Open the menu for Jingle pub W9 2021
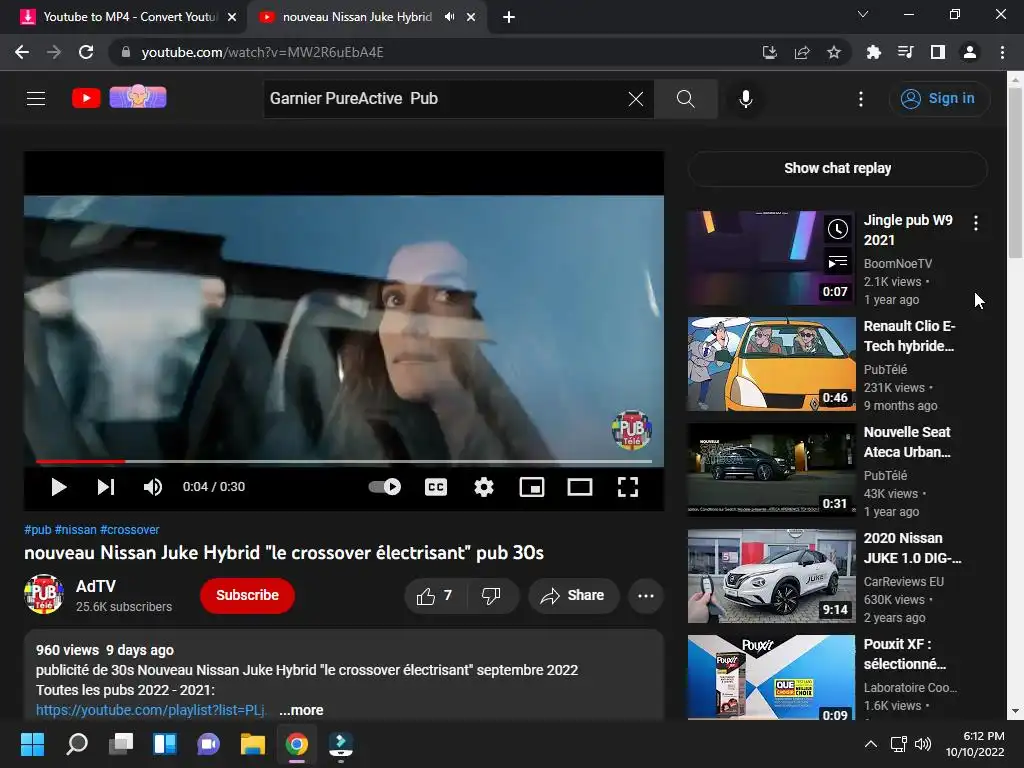This screenshot has width=1024, height=768. pos(976,223)
